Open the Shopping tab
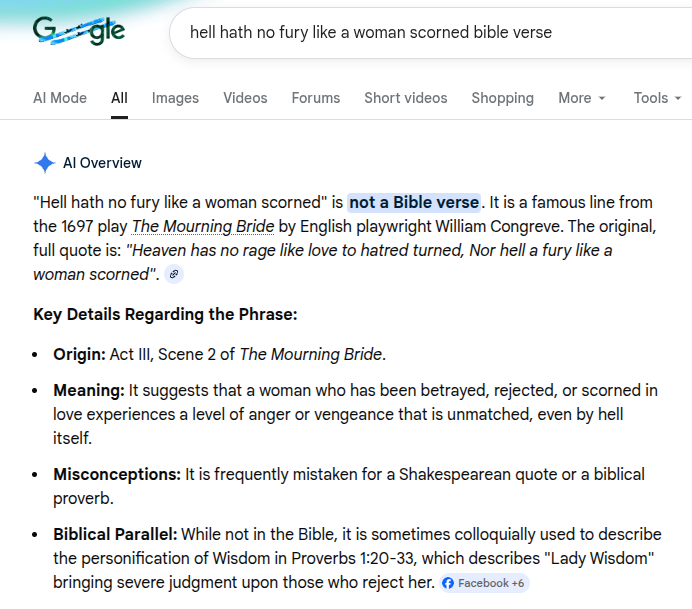 click(x=502, y=98)
